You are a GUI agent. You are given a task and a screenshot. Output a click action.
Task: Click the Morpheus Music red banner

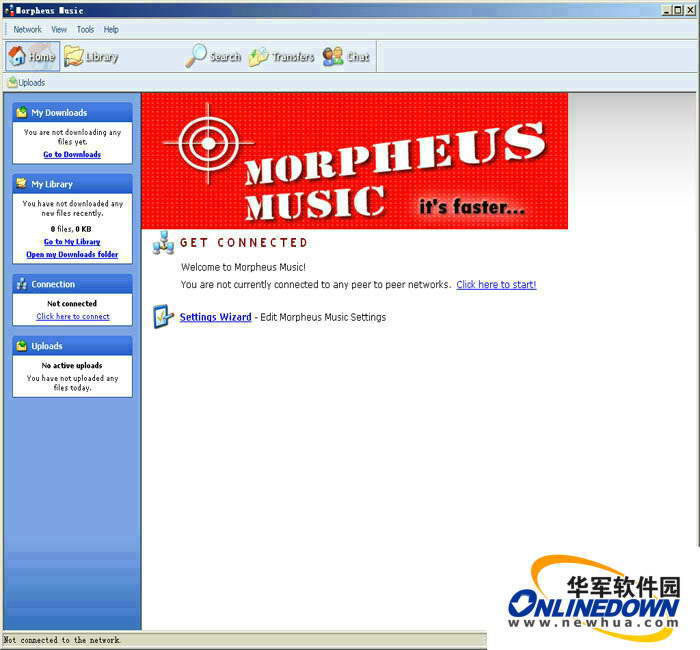(x=354, y=161)
